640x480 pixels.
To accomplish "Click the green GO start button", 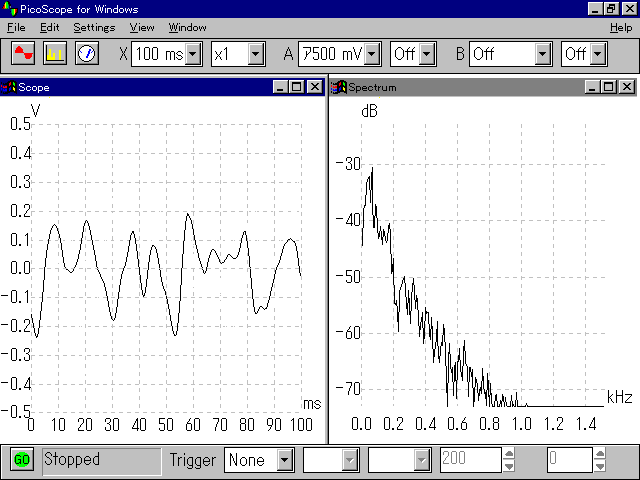I will (x=22, y=460).
